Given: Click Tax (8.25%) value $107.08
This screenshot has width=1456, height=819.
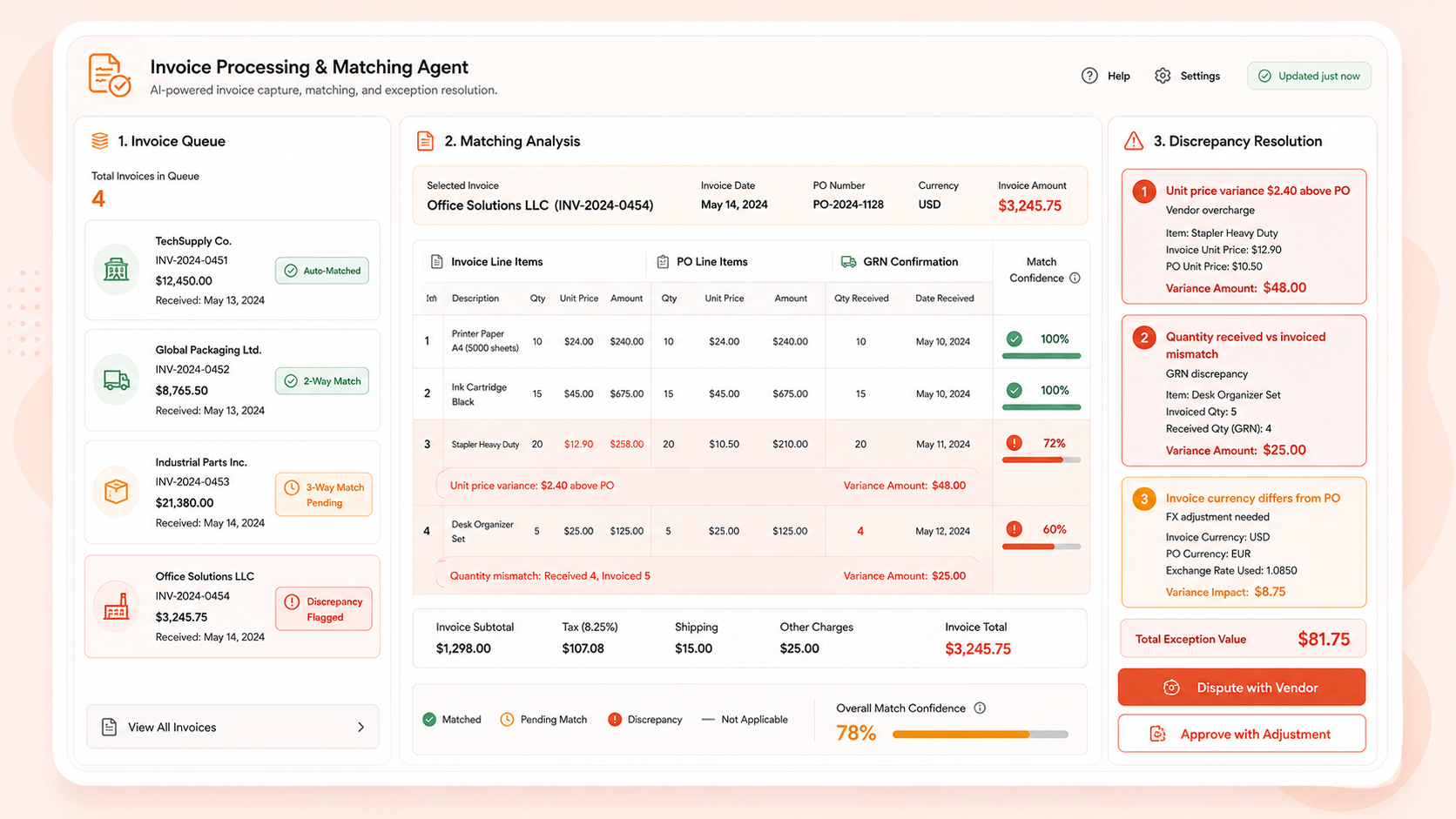Looking at the screenshot, I should [x=583, y=648].
